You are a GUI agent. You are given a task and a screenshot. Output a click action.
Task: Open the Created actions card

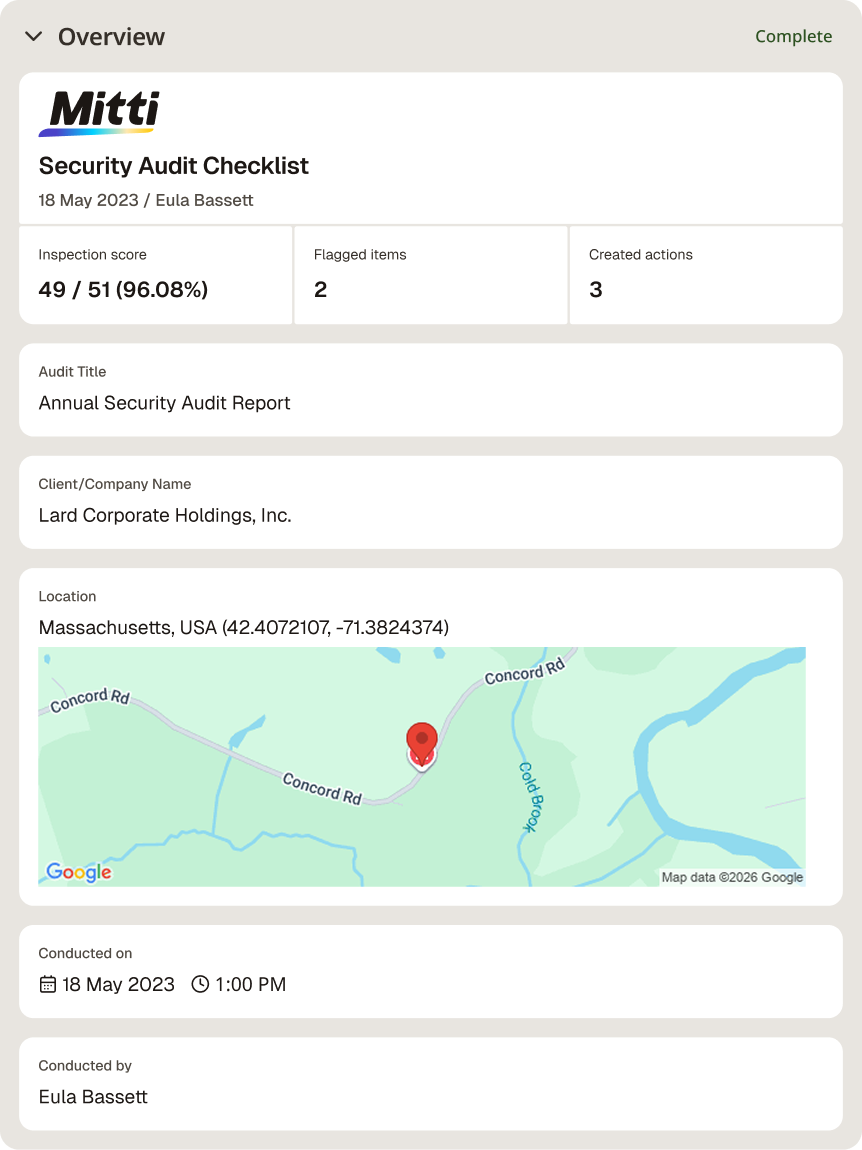pos(706,275)
